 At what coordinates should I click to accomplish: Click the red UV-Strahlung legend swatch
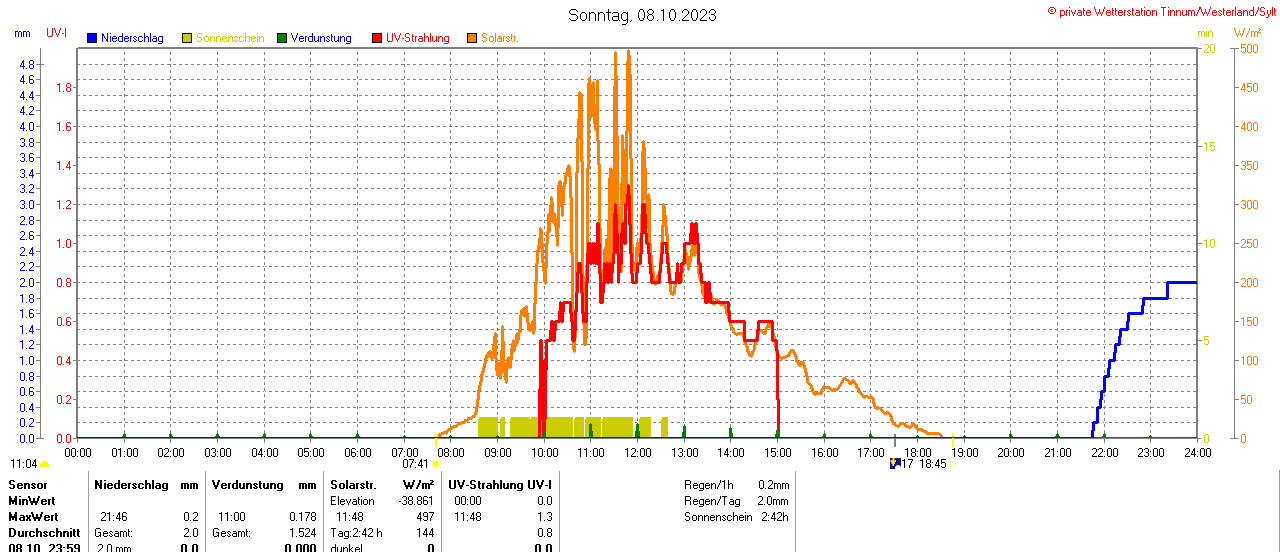coord(377,38)
